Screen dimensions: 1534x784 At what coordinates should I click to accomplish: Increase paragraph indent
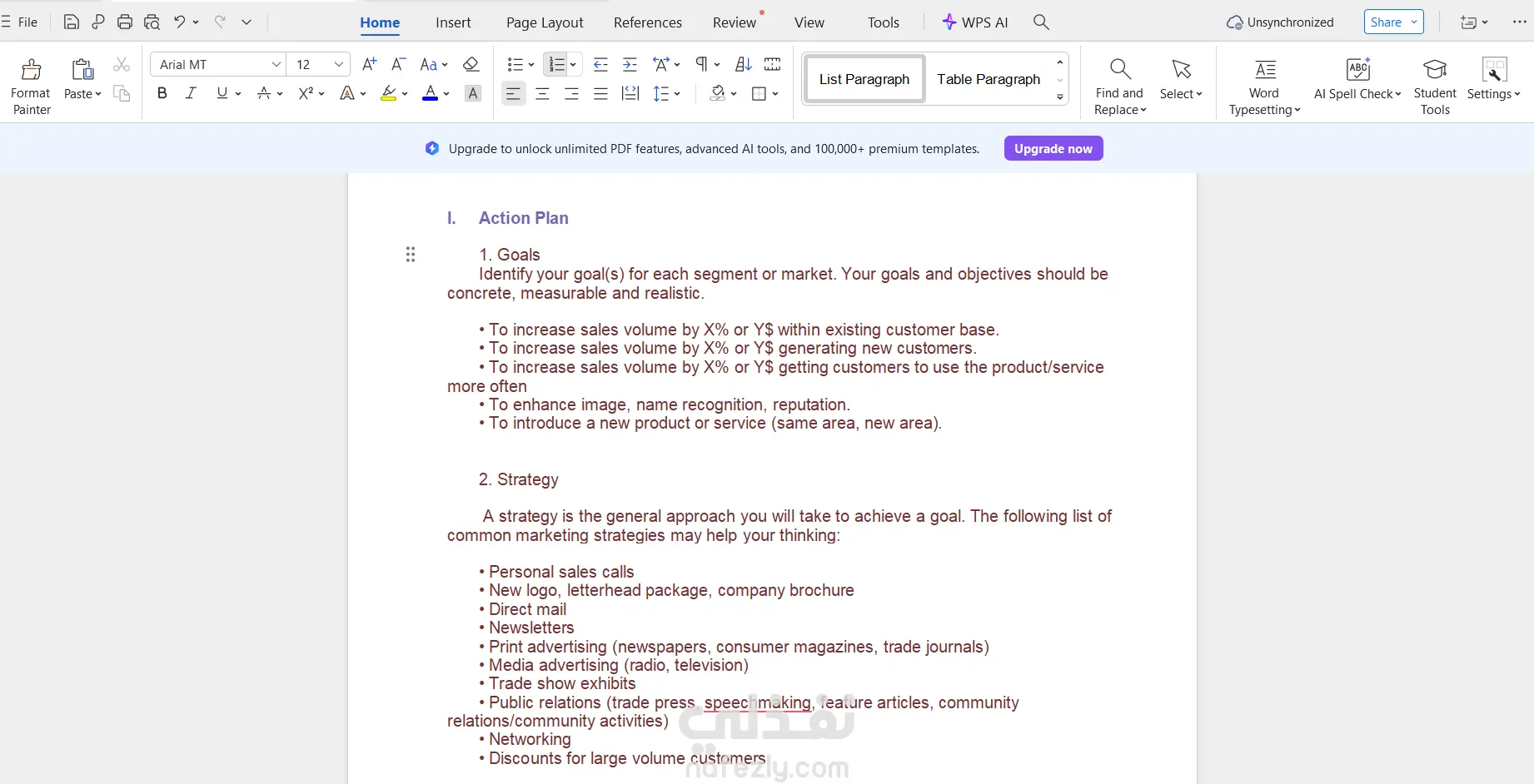[x=630, y=64]
